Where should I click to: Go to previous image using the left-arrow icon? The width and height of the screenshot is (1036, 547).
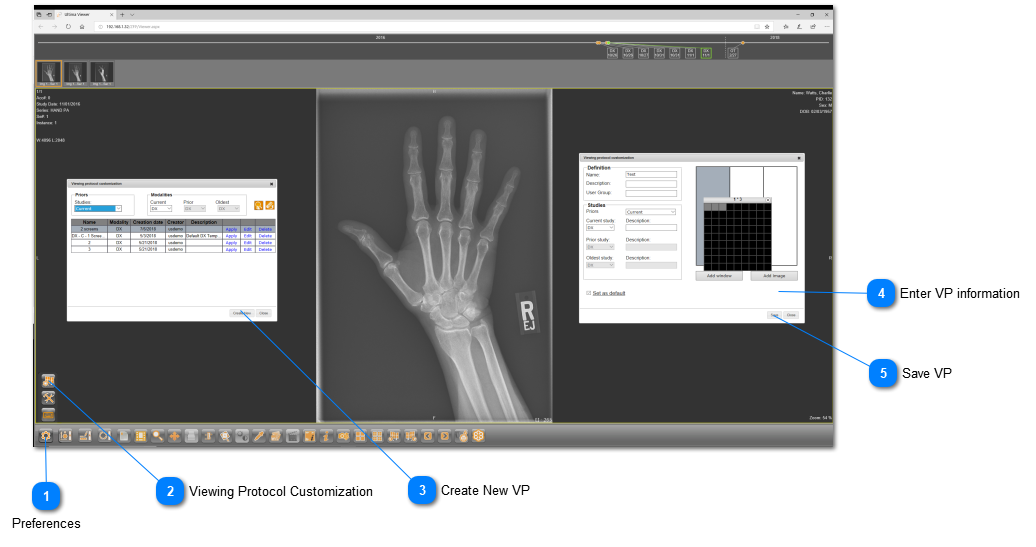[x=427, y=436]
